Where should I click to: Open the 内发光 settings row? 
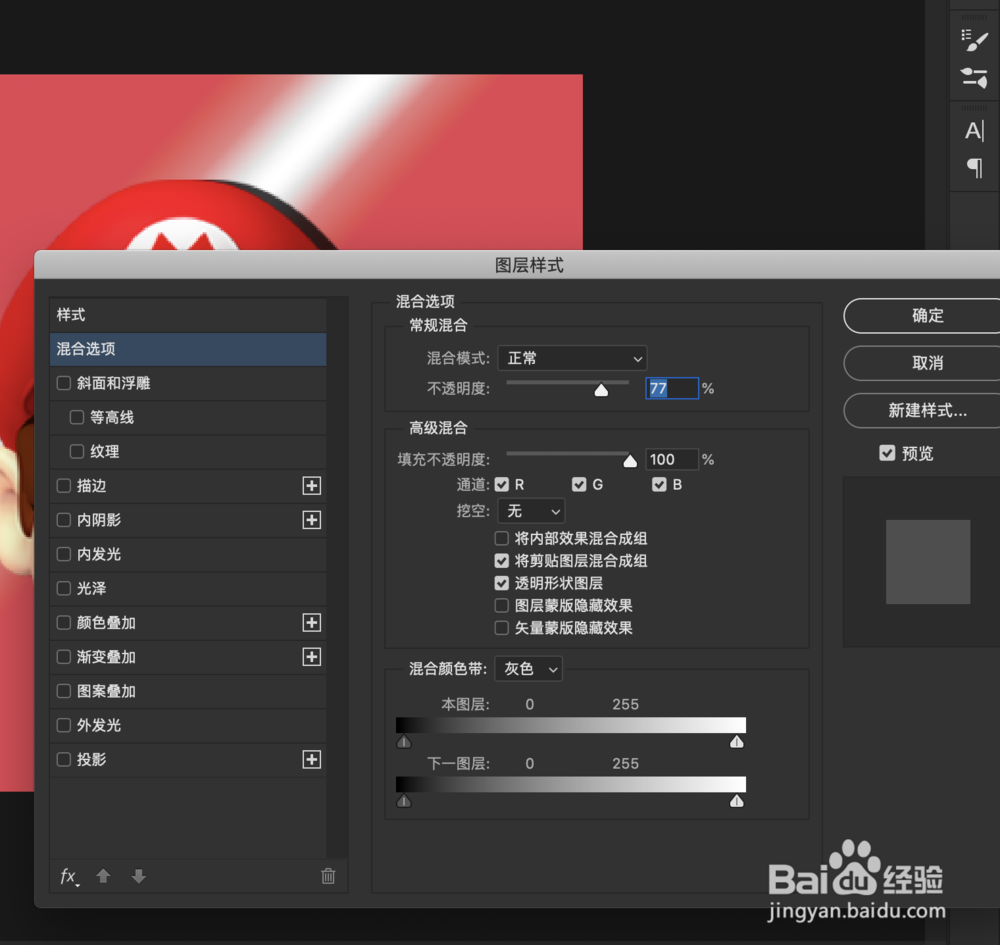coord(188,554)
